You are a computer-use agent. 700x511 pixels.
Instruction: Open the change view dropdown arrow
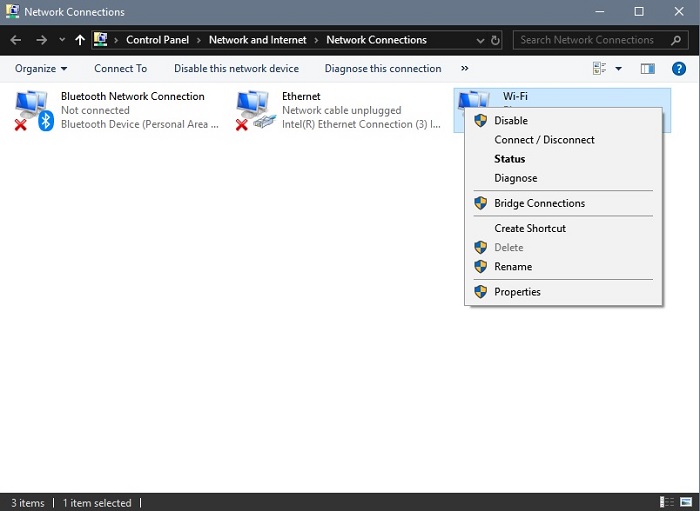(618, 68)
